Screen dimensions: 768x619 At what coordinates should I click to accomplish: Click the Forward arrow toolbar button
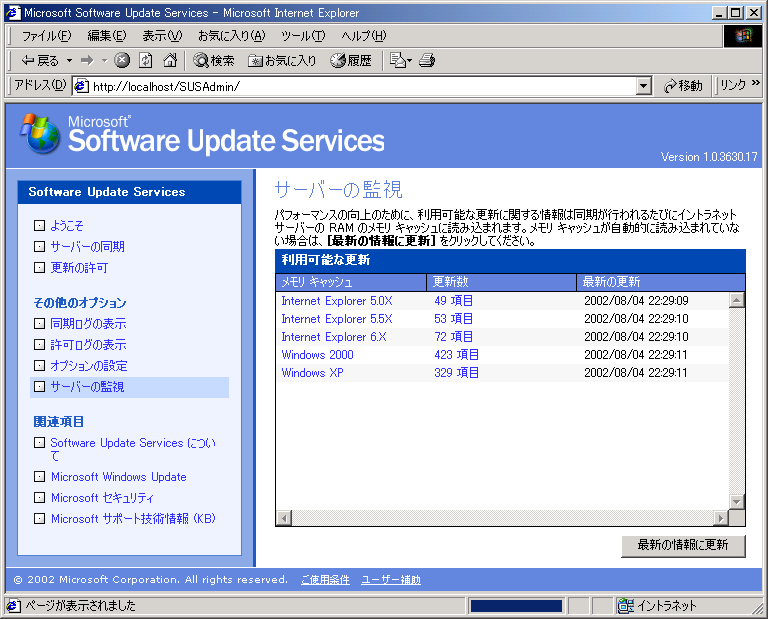click(87, 61)
